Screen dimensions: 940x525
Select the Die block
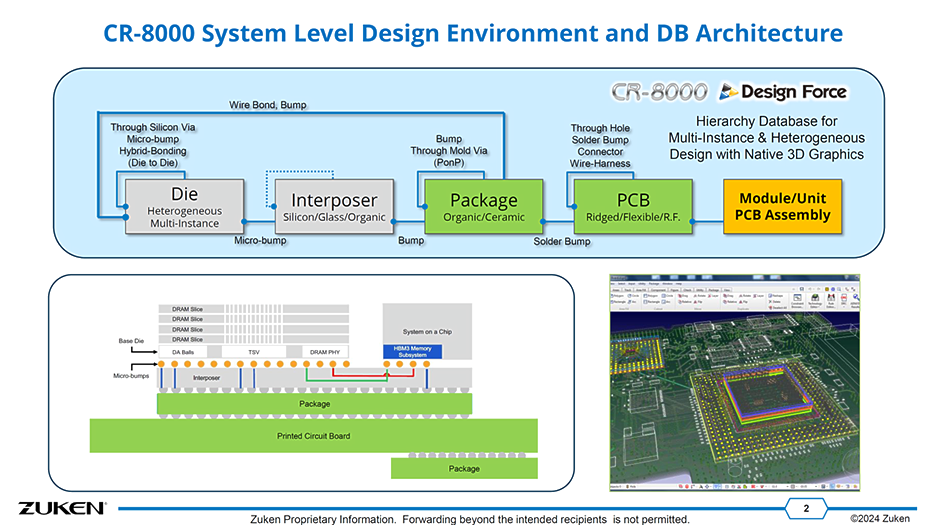185,207
